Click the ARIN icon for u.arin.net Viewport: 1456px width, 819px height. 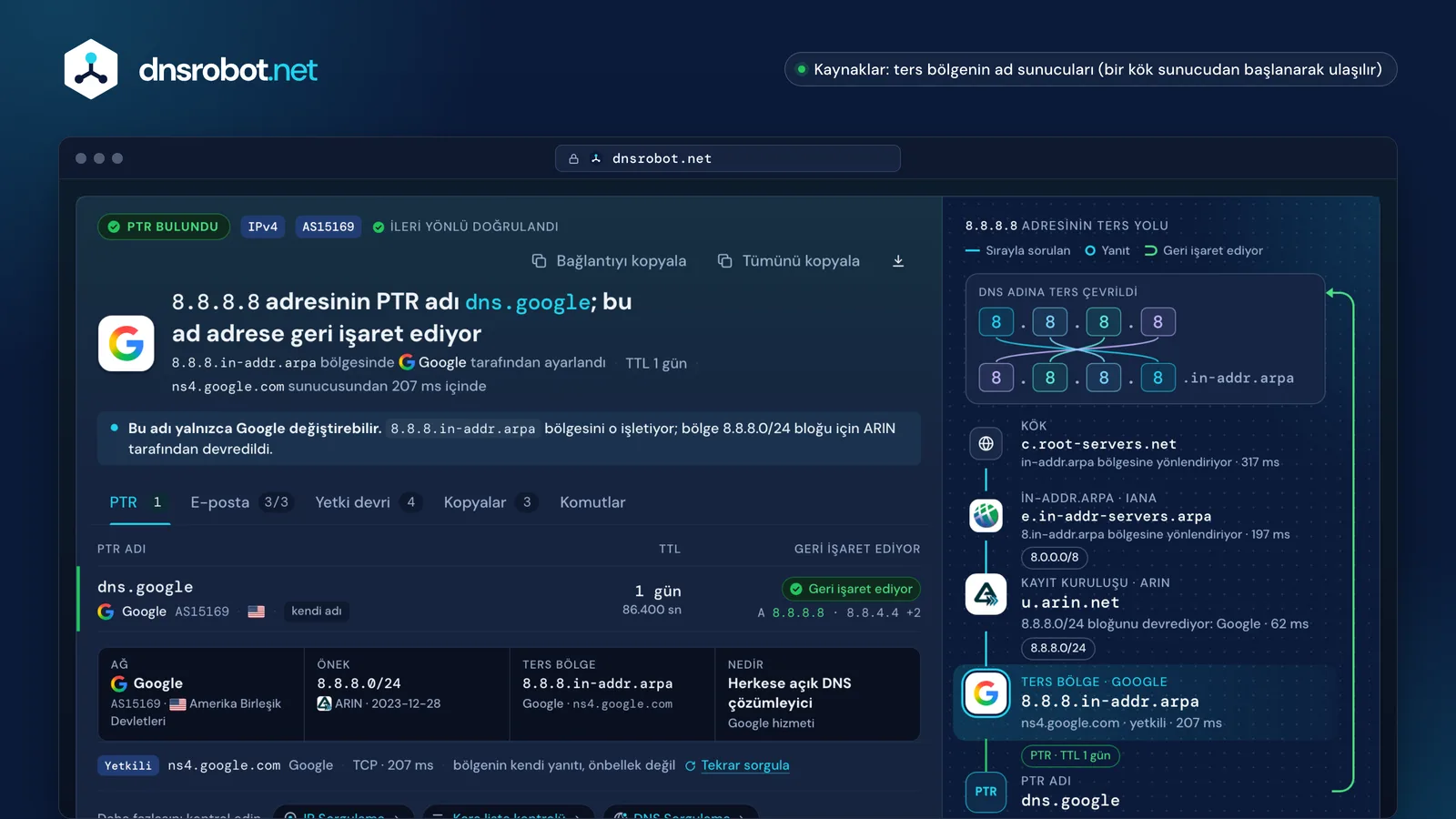tap(986, 594)
